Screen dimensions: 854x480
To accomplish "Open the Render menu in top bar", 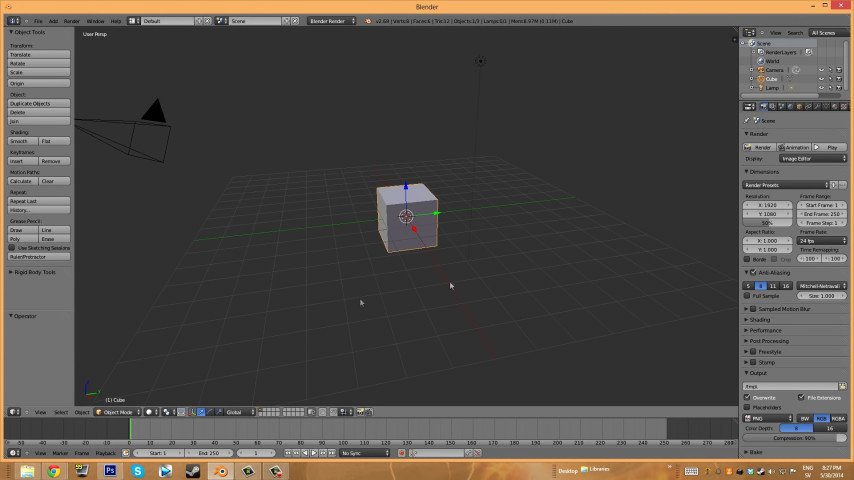I will [72, 21].
